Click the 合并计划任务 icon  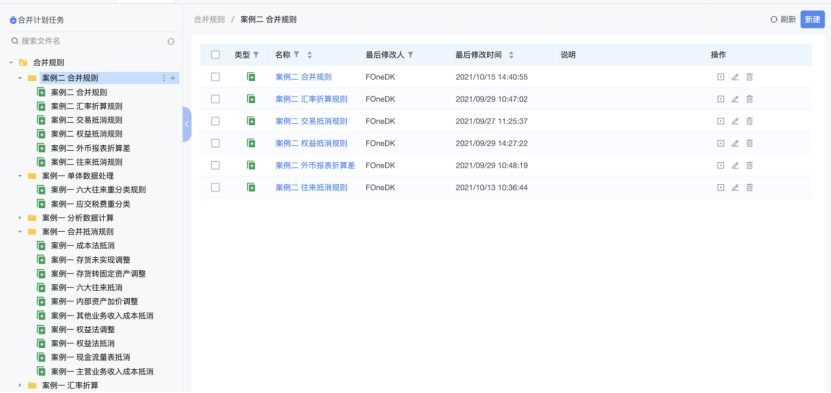[x=13, y=20]
